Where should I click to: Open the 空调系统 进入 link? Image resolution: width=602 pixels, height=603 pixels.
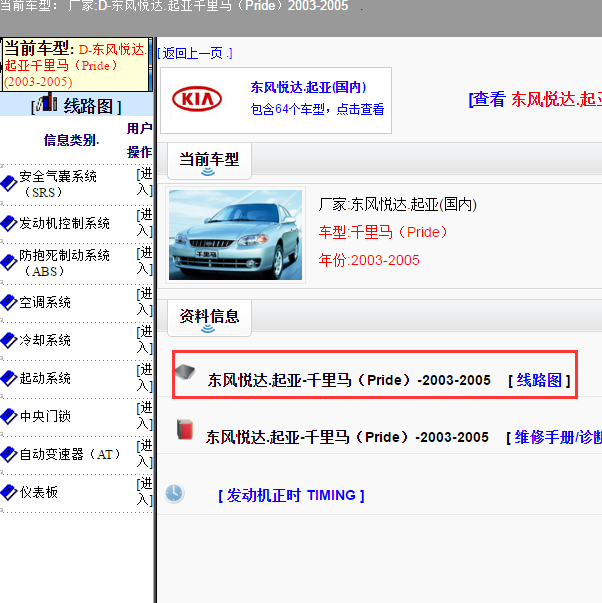tap(145, 302)
